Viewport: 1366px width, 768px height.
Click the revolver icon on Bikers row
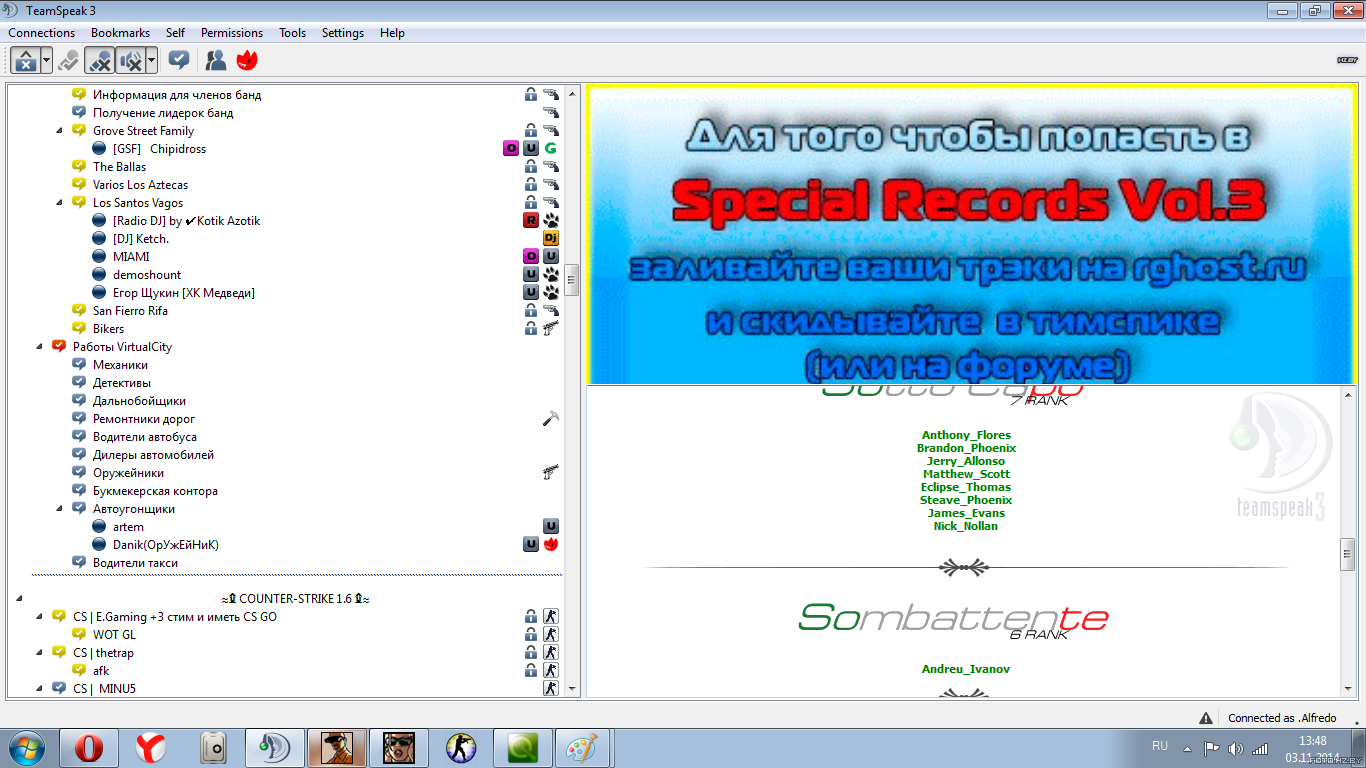point(551,329)
